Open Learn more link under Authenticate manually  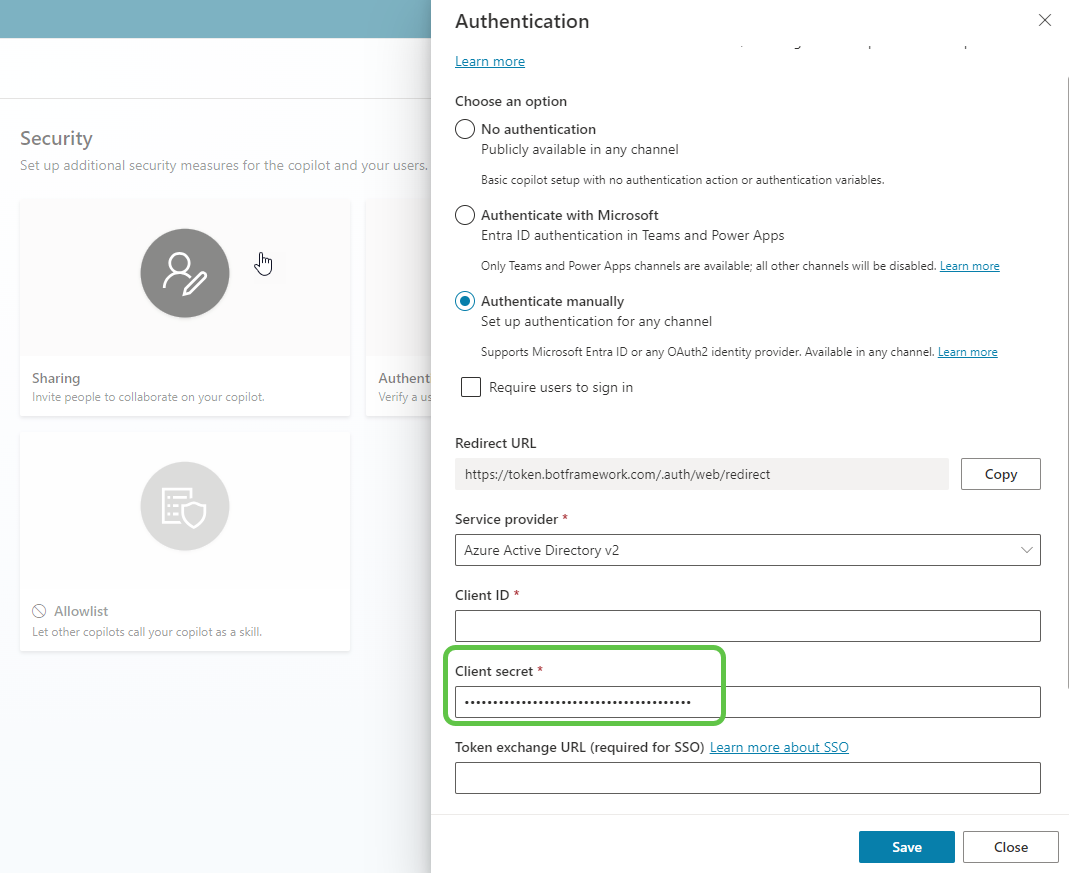coord(967,352)
